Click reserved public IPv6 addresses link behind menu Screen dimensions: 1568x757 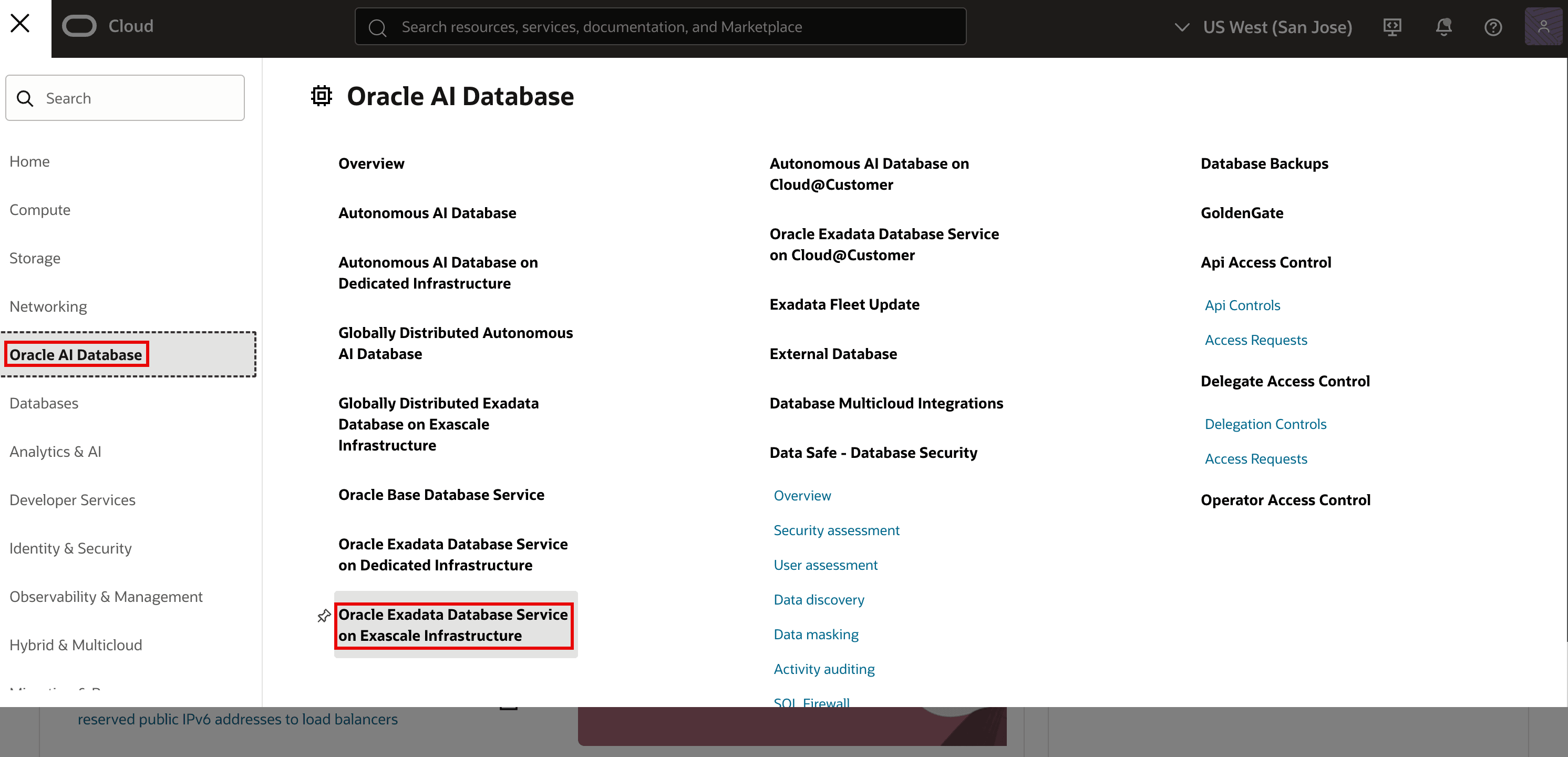click(x=238, y=719)
